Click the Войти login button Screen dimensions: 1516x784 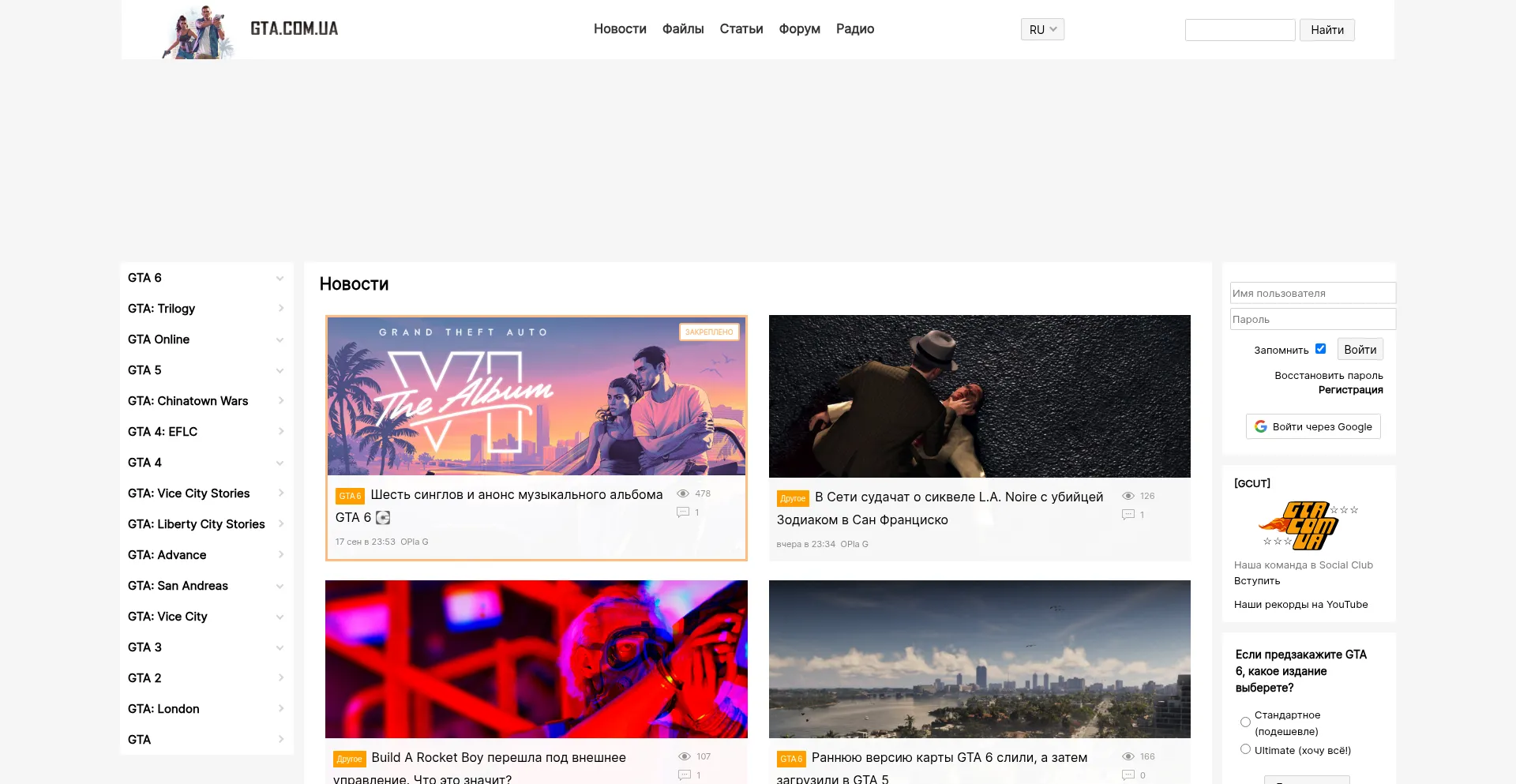(x=1360, y=349)
